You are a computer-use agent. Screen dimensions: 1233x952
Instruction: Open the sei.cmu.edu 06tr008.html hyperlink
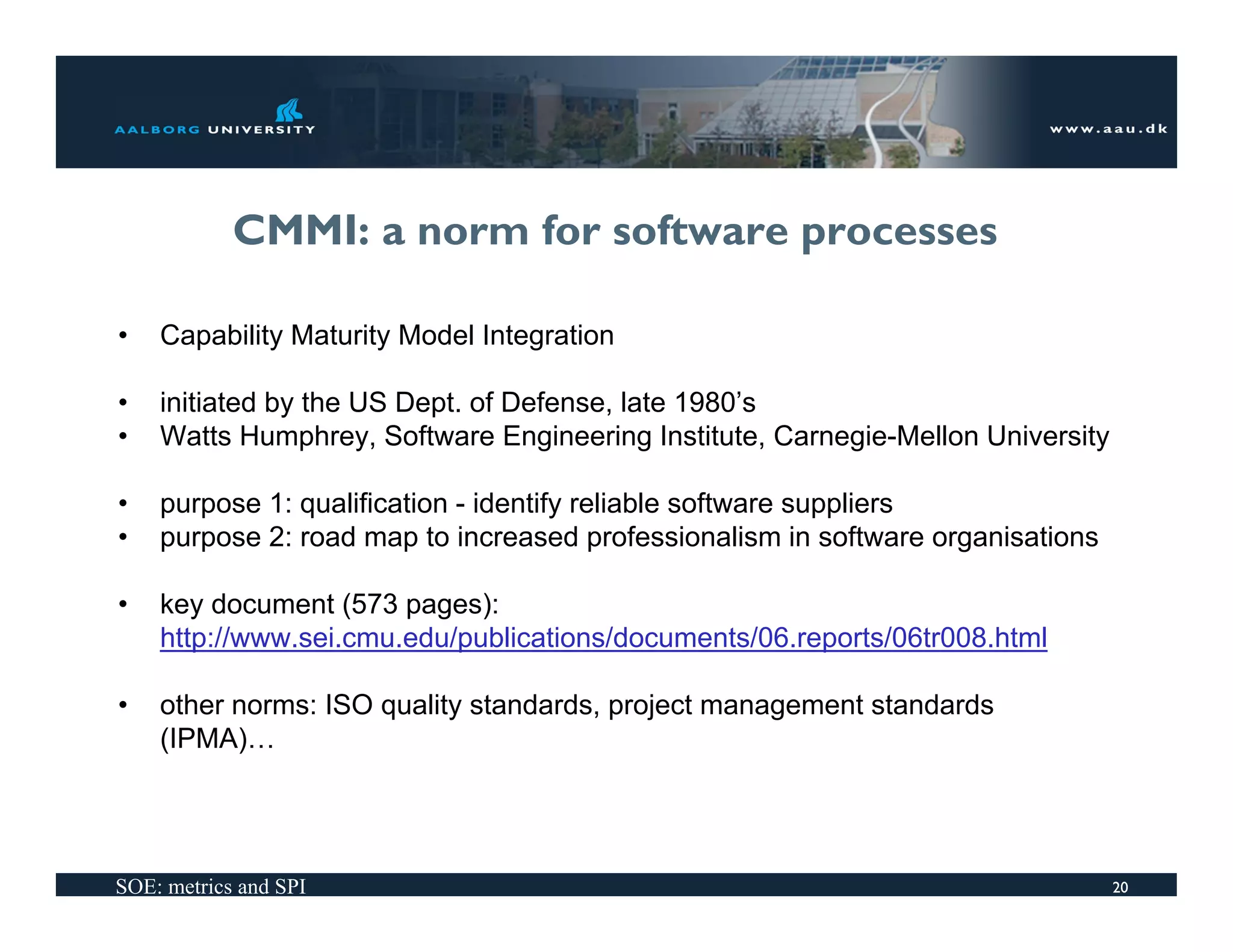603,637
